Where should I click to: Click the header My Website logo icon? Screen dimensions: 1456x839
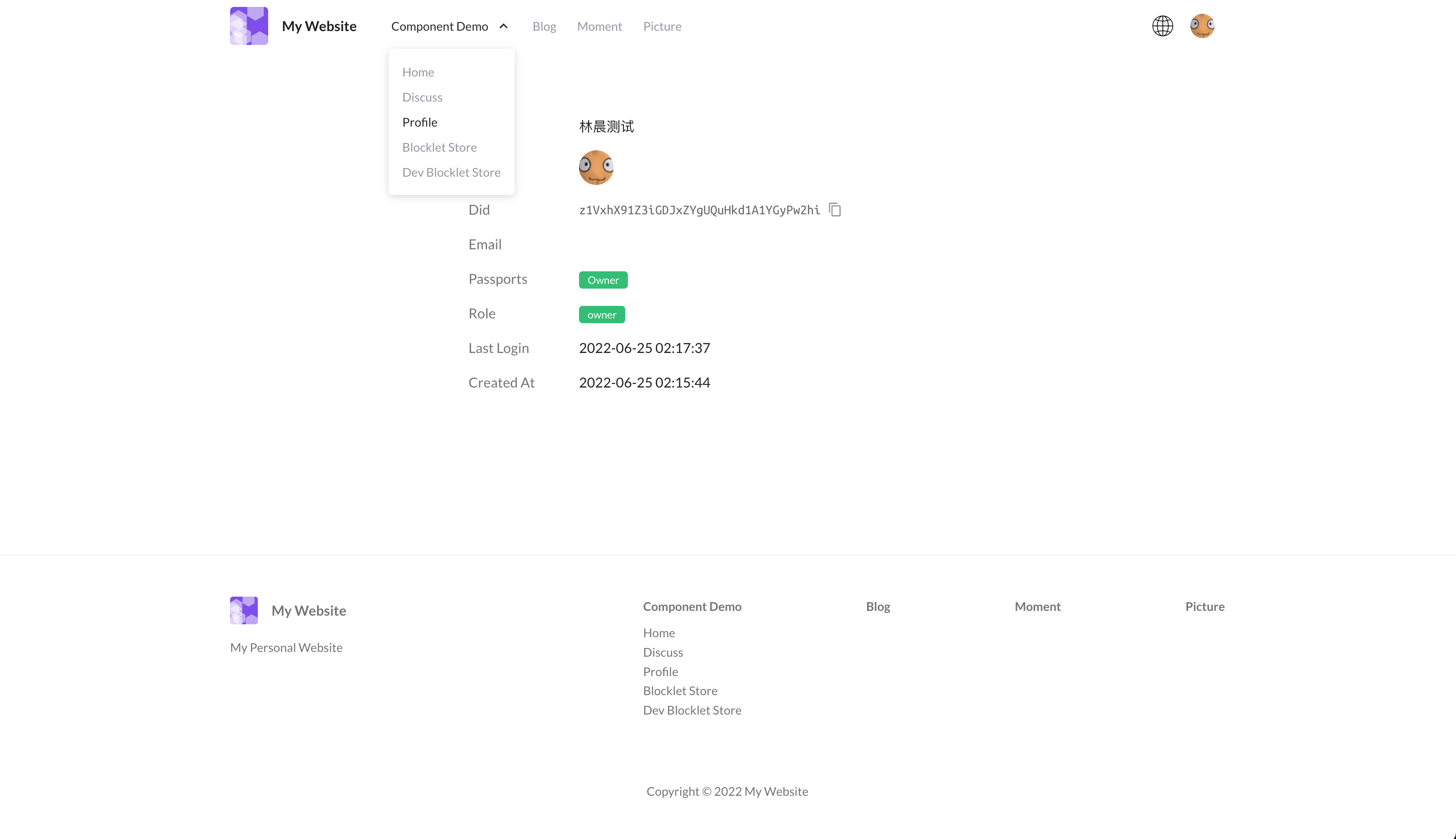point(249,26)
